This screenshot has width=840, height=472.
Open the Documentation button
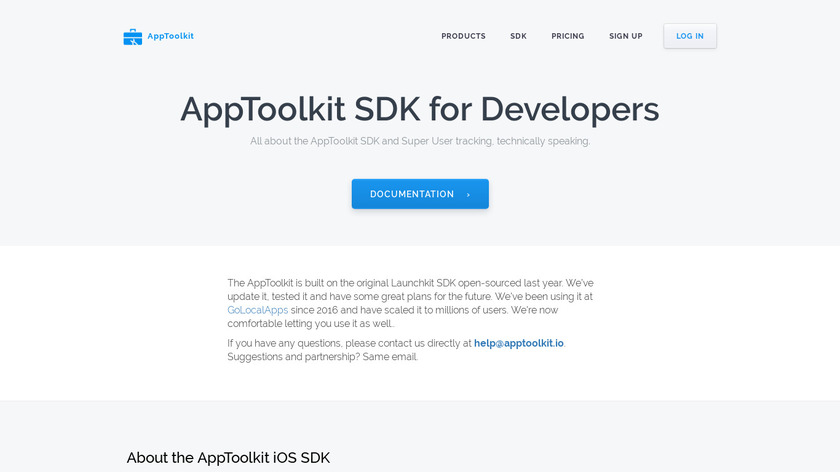[x=420, y=194]
